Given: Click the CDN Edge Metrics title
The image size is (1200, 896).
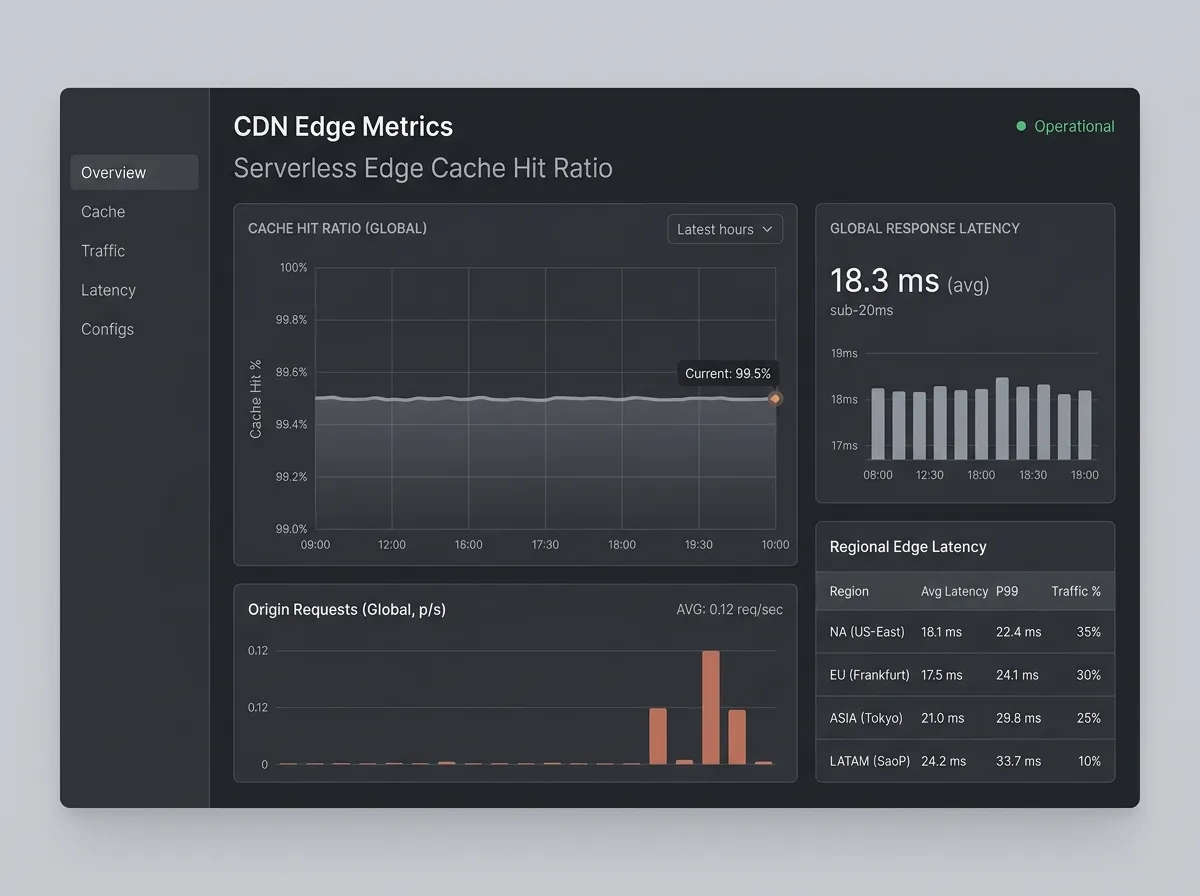Looking at the screenshot, I should pos(343,127).
